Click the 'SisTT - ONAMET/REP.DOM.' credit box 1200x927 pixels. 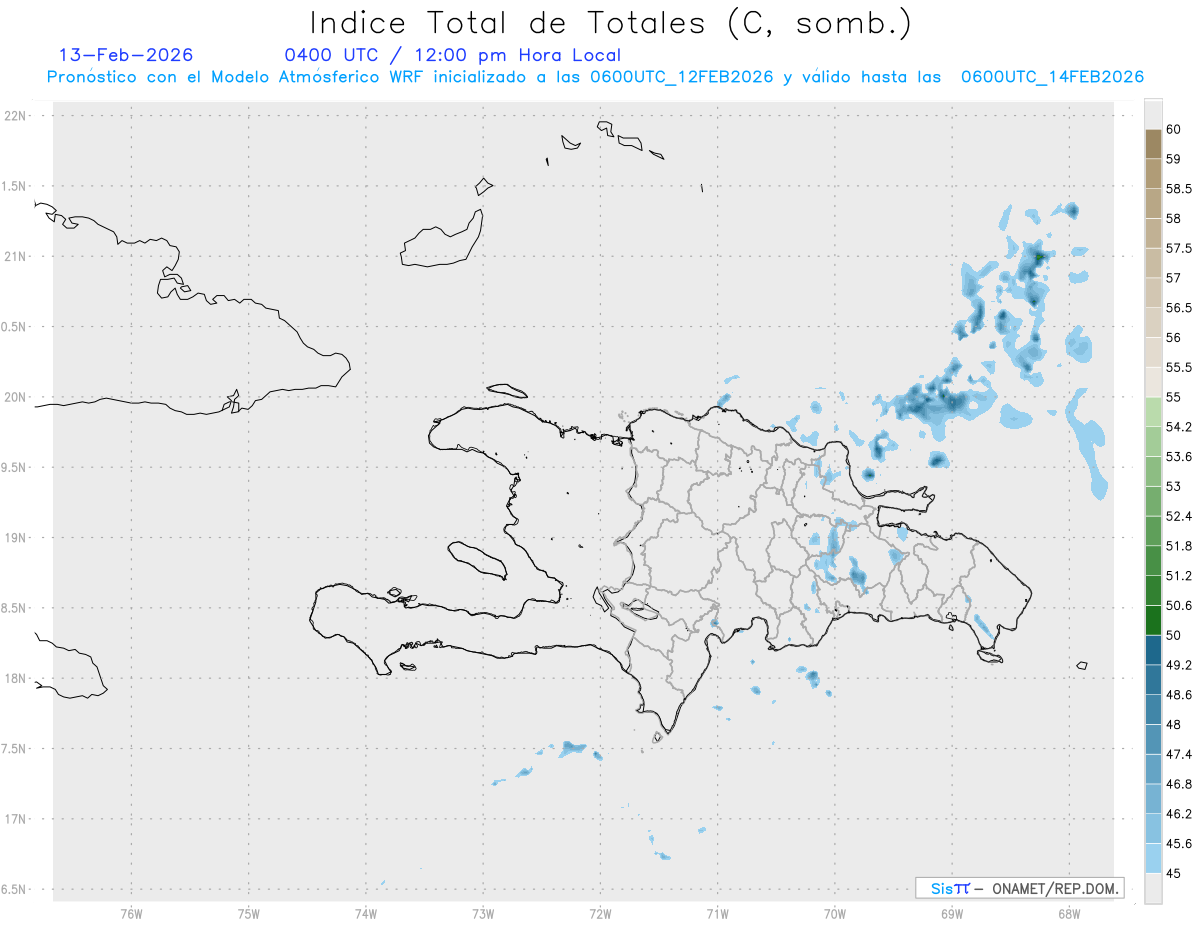(1019, 888)
